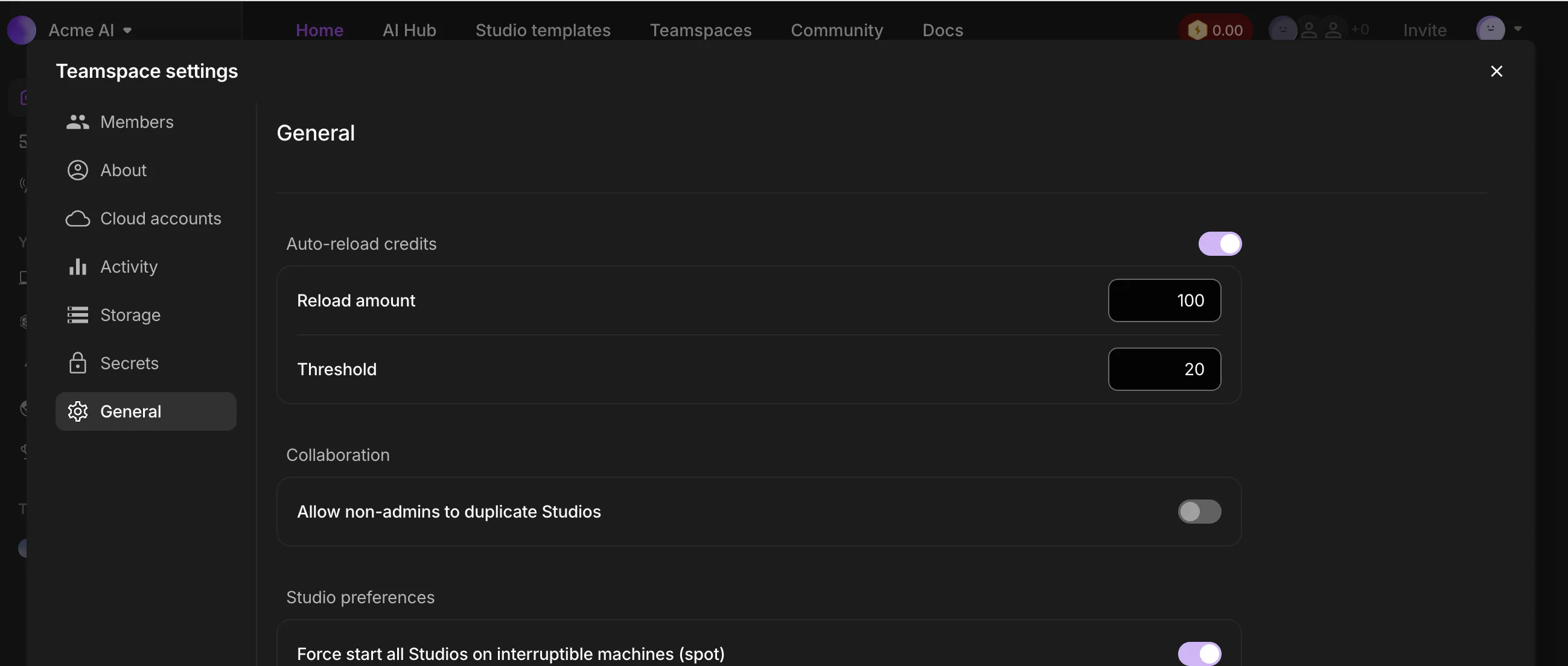The height and width of the screenshot is (666, 1568).
Task: Click the Auto-reload credits label
Action: pyautogui.click(x=361, y=244)
